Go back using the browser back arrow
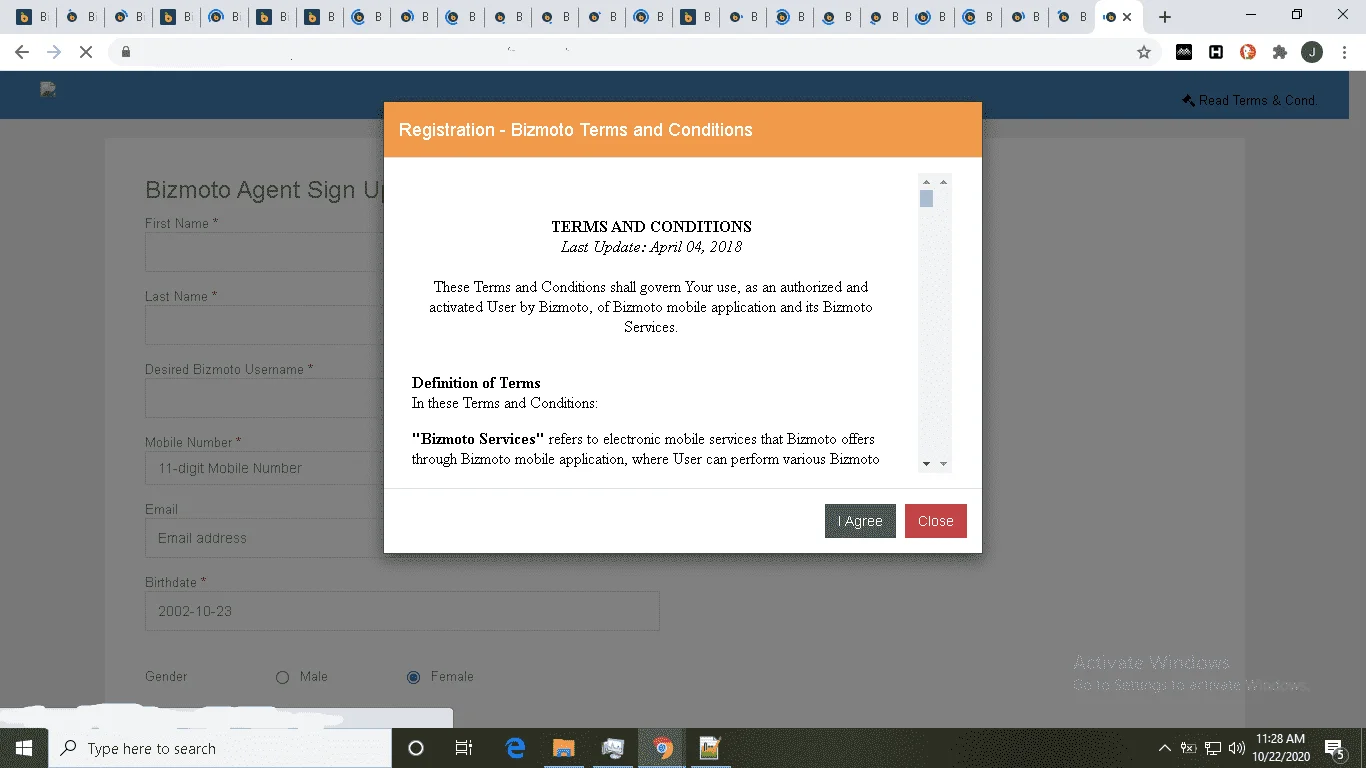Image resolution: width=1366 pixels, height=768 pixels. (x=22, y=52)
